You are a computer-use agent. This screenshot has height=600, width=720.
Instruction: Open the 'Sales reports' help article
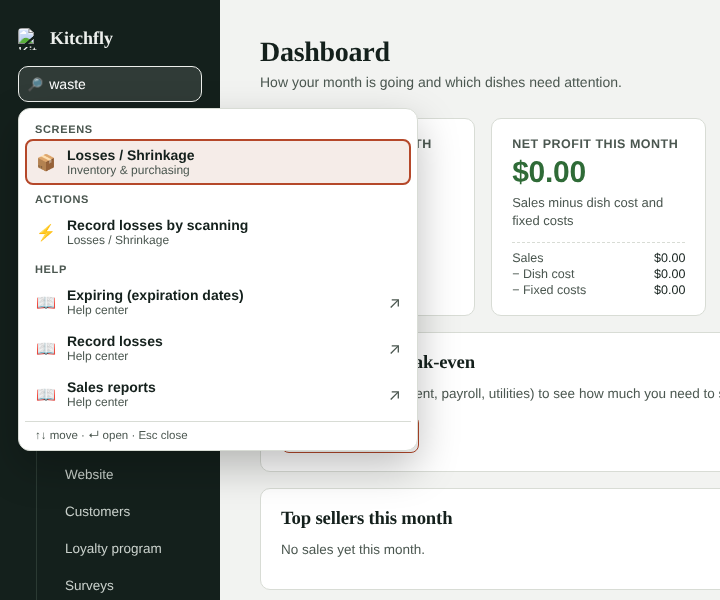(218, 394)
